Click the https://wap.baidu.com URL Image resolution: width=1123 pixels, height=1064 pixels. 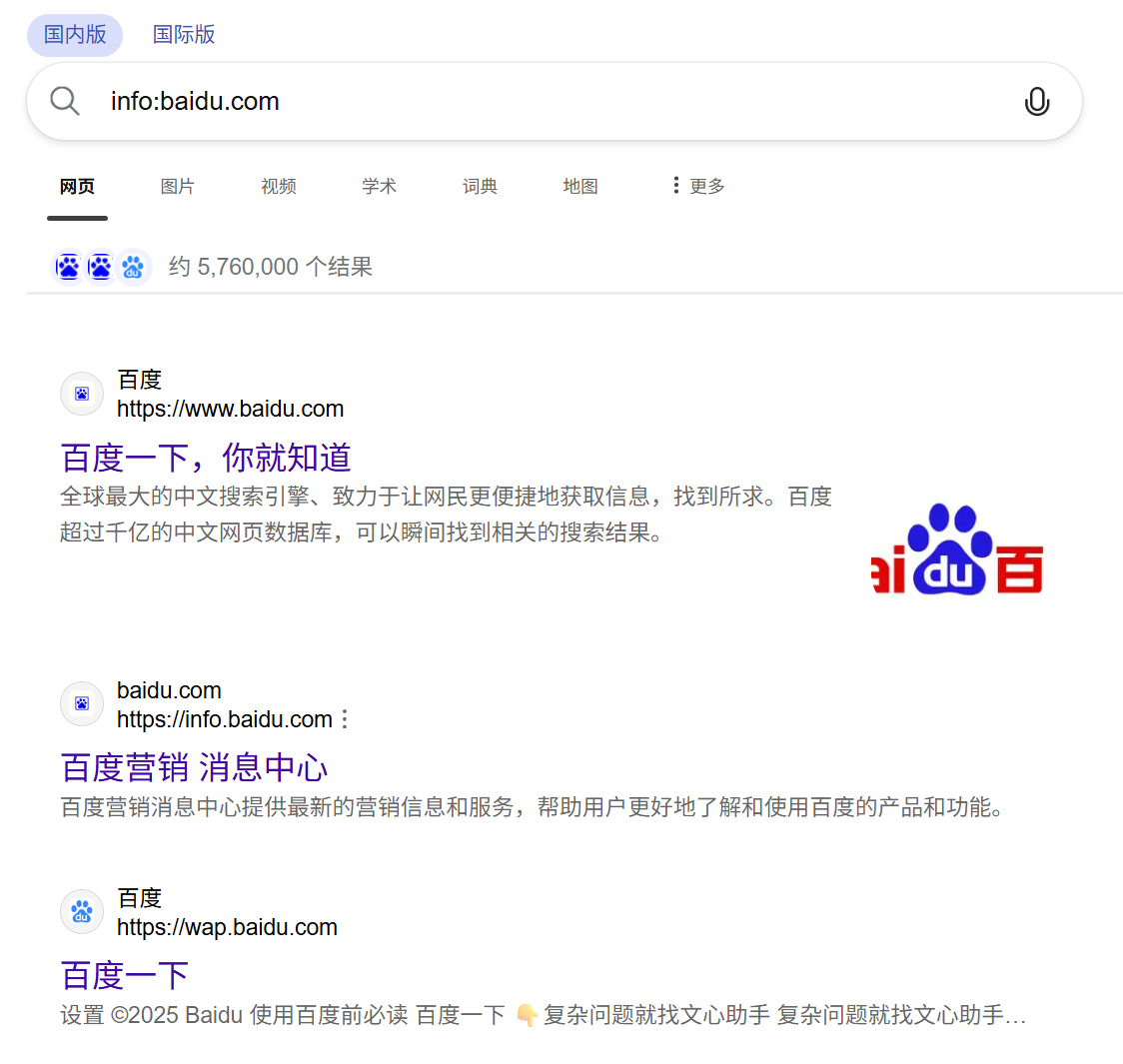(227, 927)
